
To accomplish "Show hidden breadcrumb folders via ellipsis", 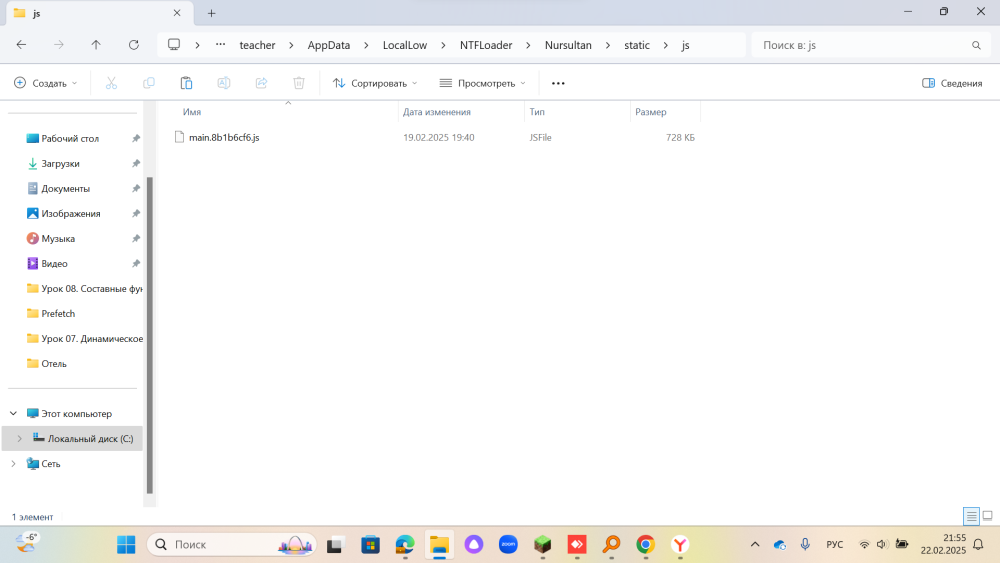I will [x=220, y=45].
